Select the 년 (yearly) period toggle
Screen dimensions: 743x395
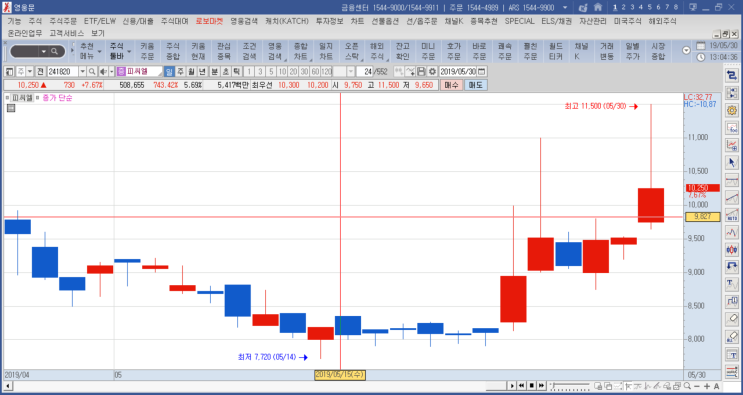tap(202, 72)
